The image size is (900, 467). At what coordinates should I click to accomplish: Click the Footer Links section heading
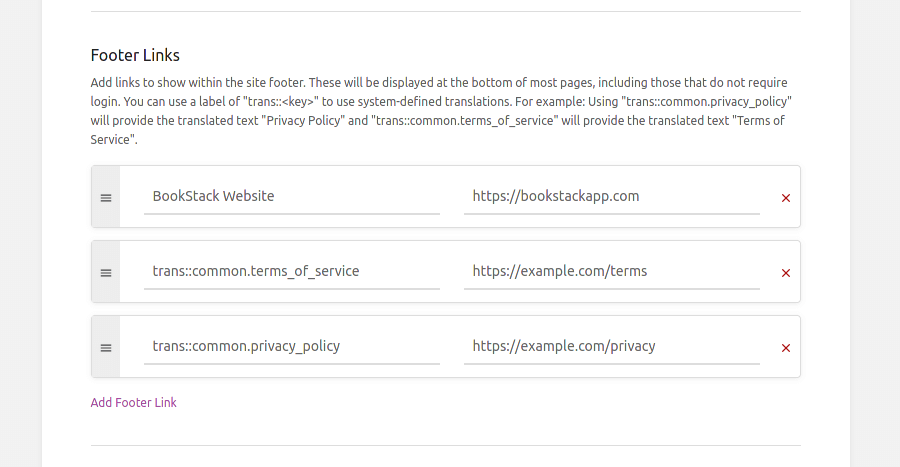click(135, 55)
